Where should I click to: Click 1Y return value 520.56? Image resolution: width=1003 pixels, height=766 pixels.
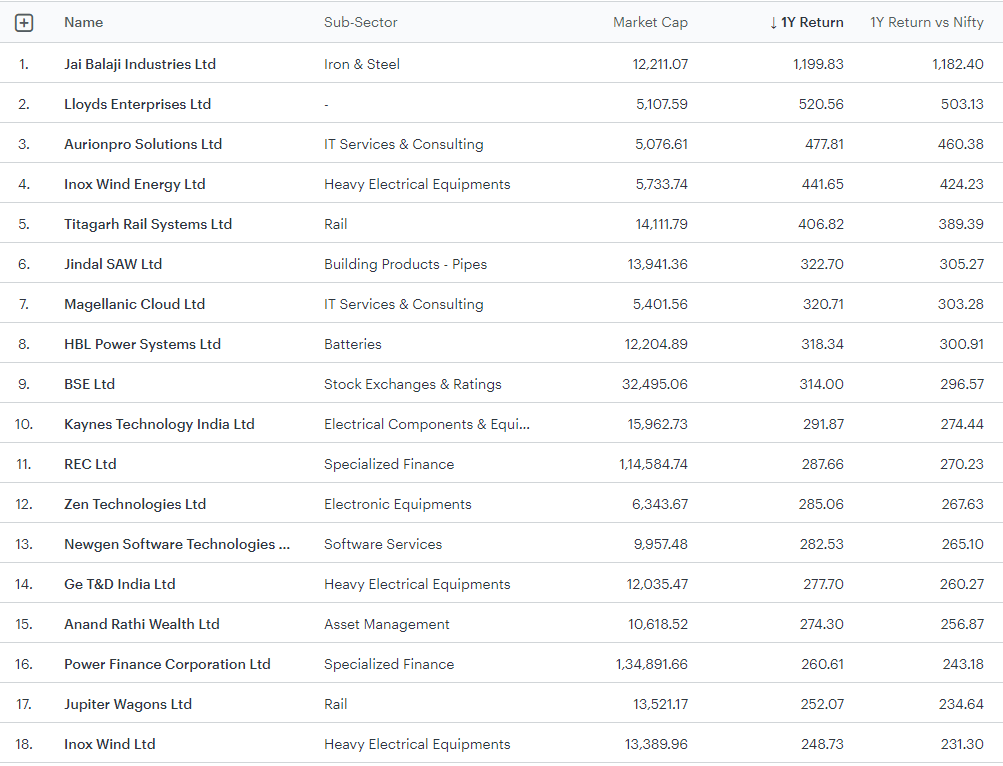coord(821,104)
